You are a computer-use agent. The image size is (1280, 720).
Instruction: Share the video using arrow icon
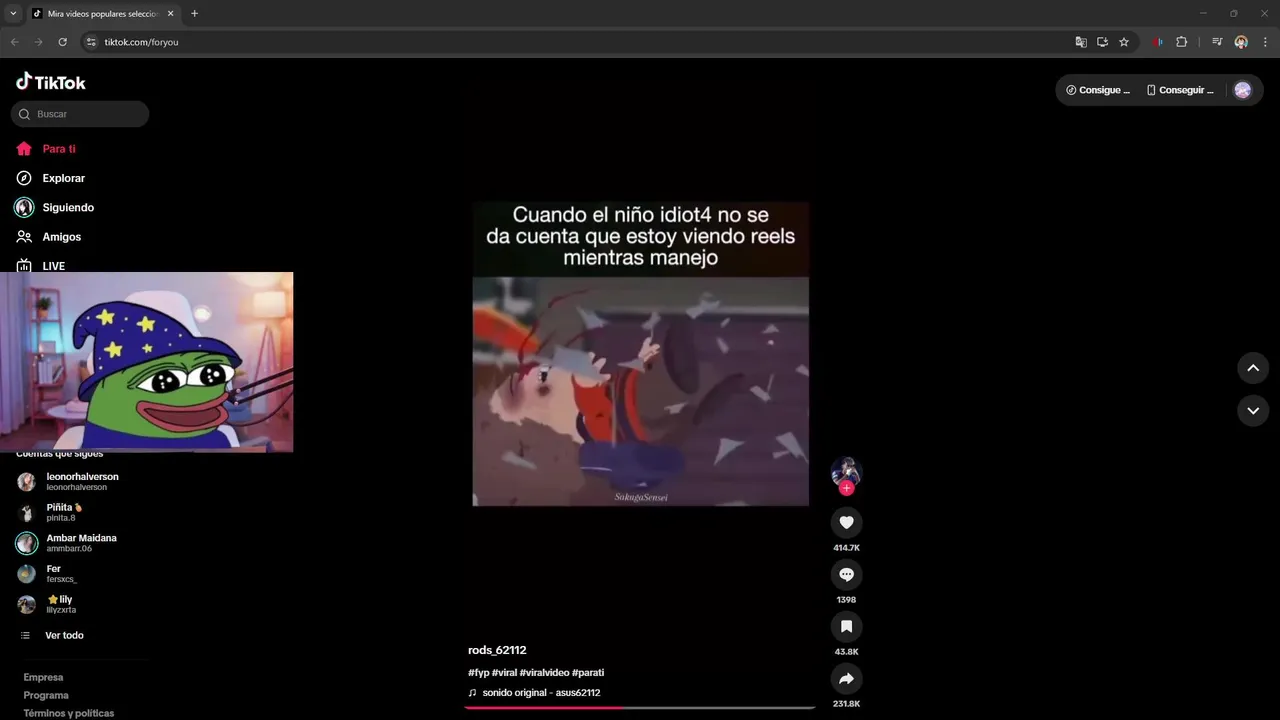click(x=846, y=678)
